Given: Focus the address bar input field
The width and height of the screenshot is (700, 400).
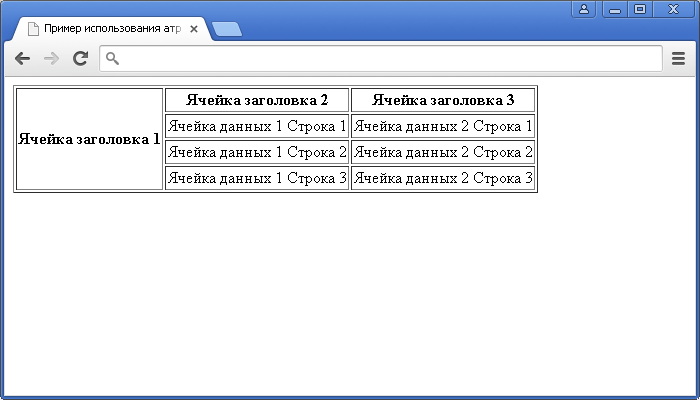Looking at the screenshot, I should pos(390,59).
